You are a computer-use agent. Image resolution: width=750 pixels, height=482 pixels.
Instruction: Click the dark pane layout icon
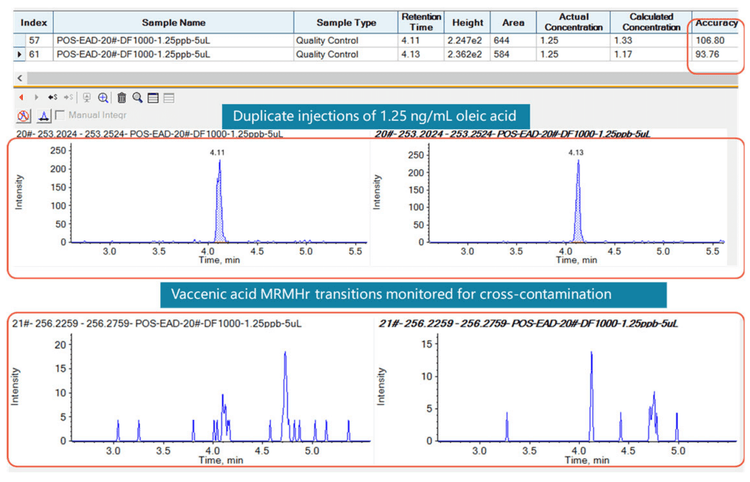point(153,98)
